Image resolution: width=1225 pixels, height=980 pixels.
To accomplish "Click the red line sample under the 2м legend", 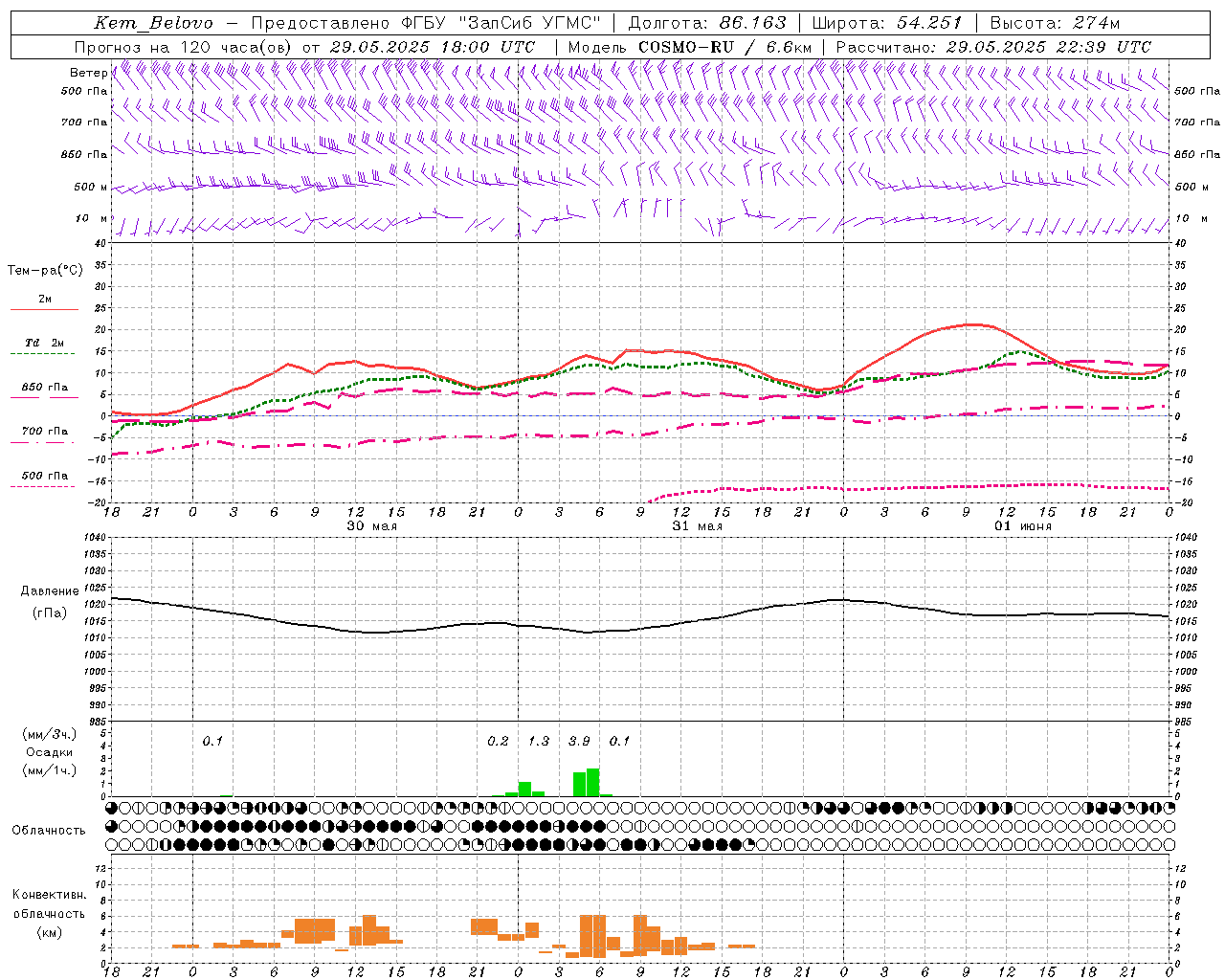I will pos(44,309).
